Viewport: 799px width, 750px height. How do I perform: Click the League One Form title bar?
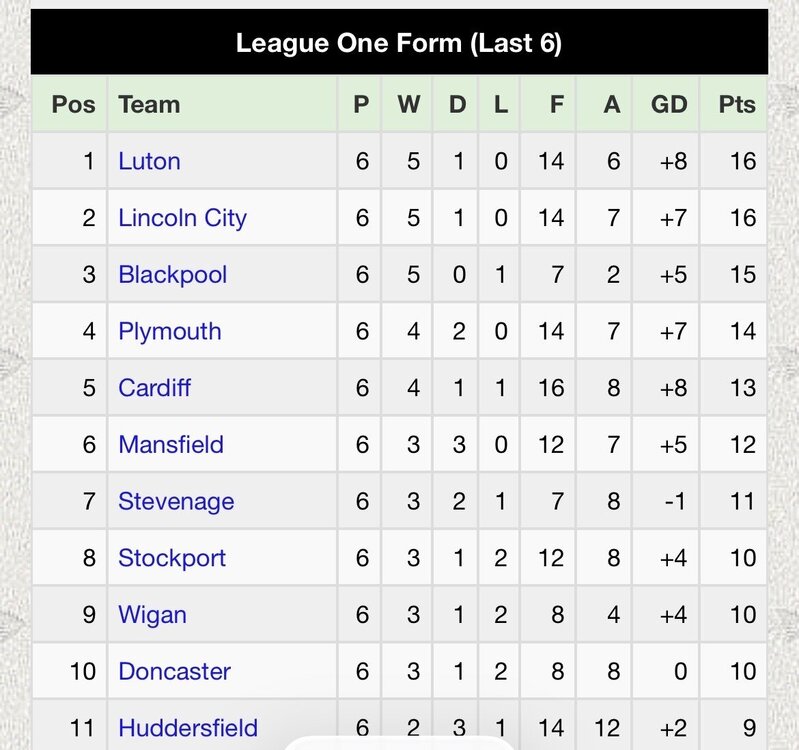click(400, 42)
